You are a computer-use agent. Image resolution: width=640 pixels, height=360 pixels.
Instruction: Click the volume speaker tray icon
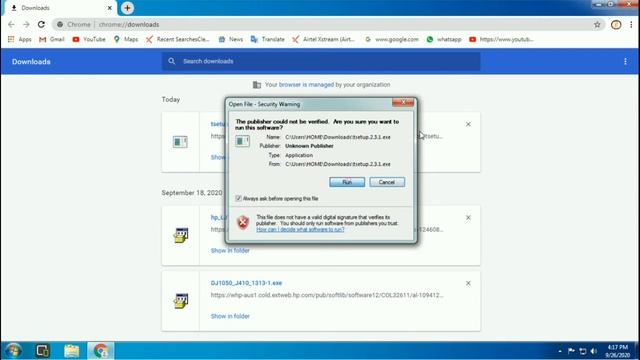point(594,351)
